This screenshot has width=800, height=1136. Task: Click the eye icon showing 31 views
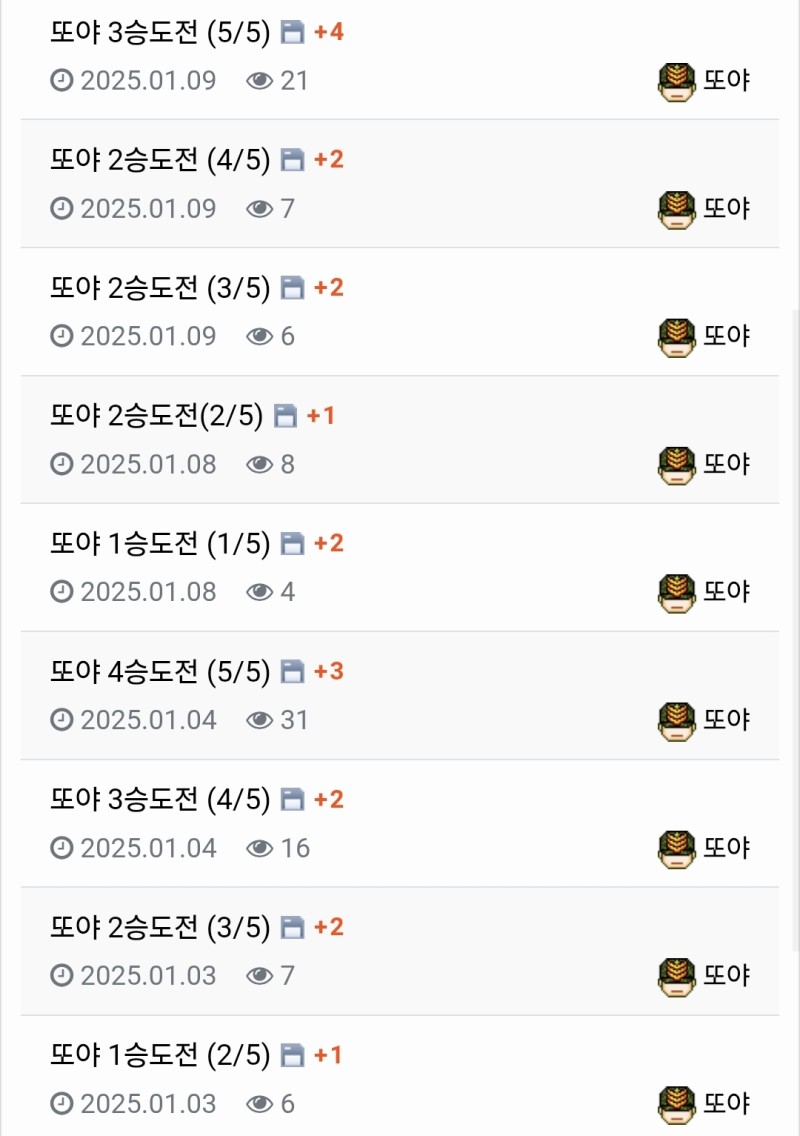coord(260,720)
